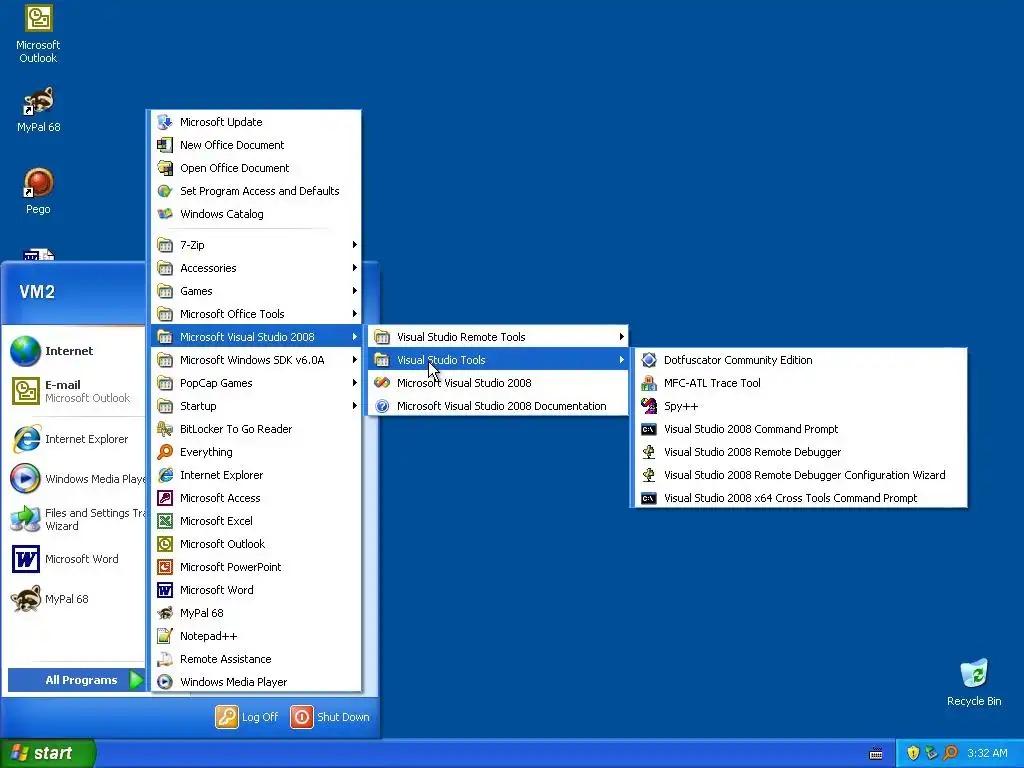Open Visual Studio 2008 Command Prompt icon
This screenshot has width=1024, height=768.
coord(648,429)
